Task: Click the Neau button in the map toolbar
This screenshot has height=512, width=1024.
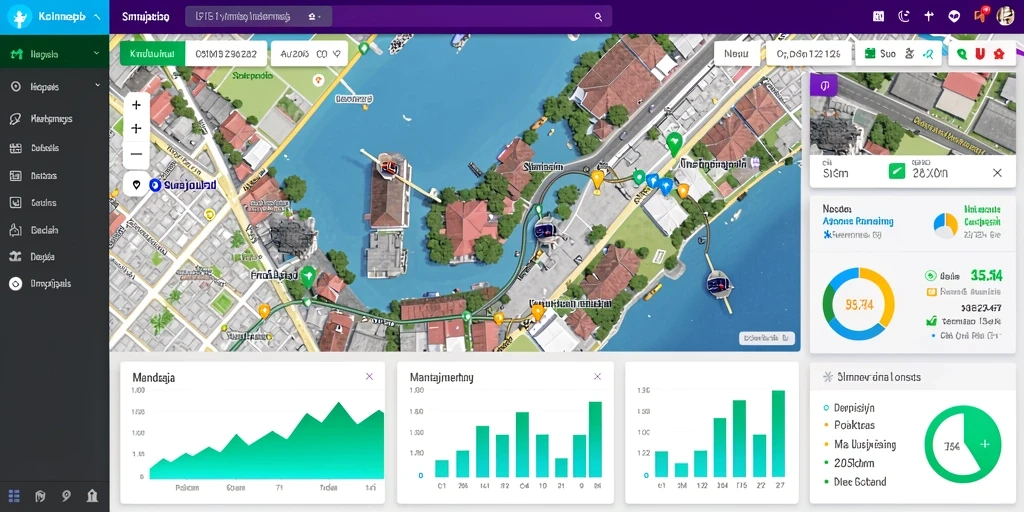Action: tap(737, 54)
